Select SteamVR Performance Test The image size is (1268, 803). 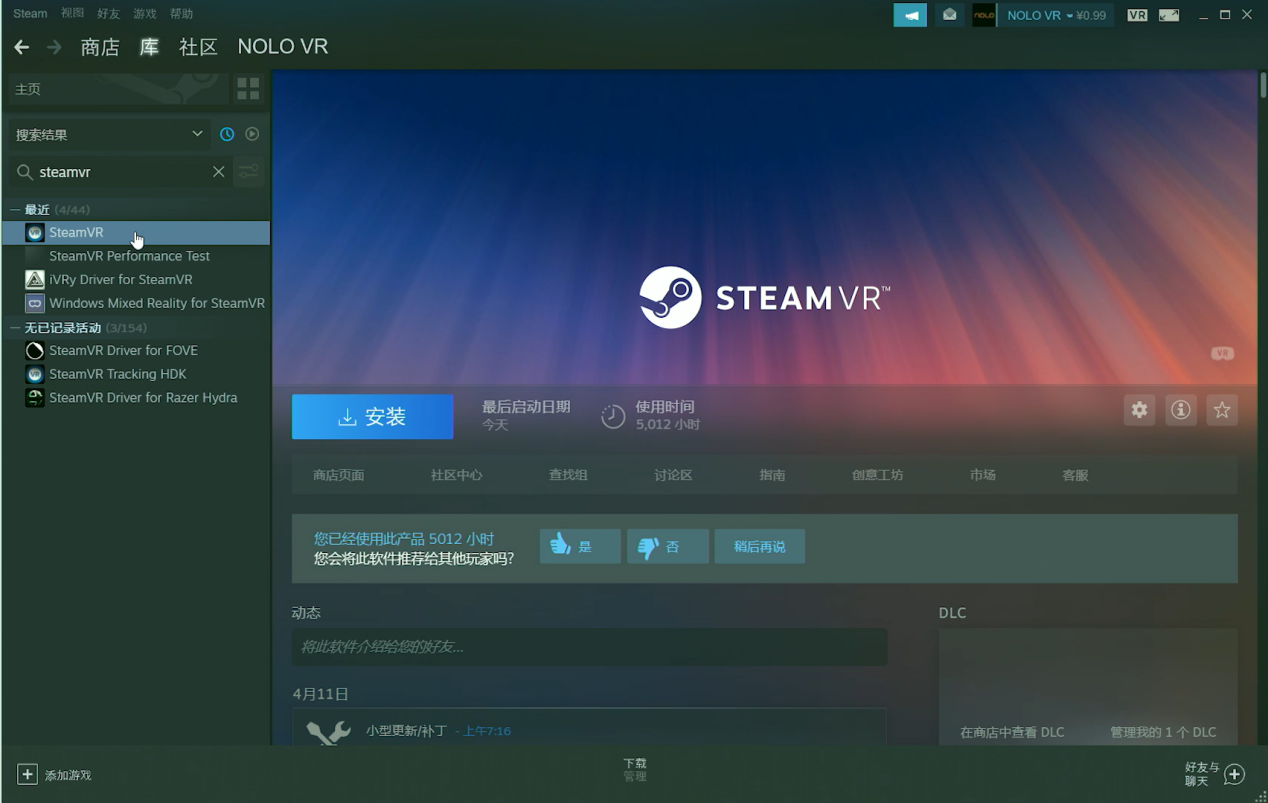point(129,256)
